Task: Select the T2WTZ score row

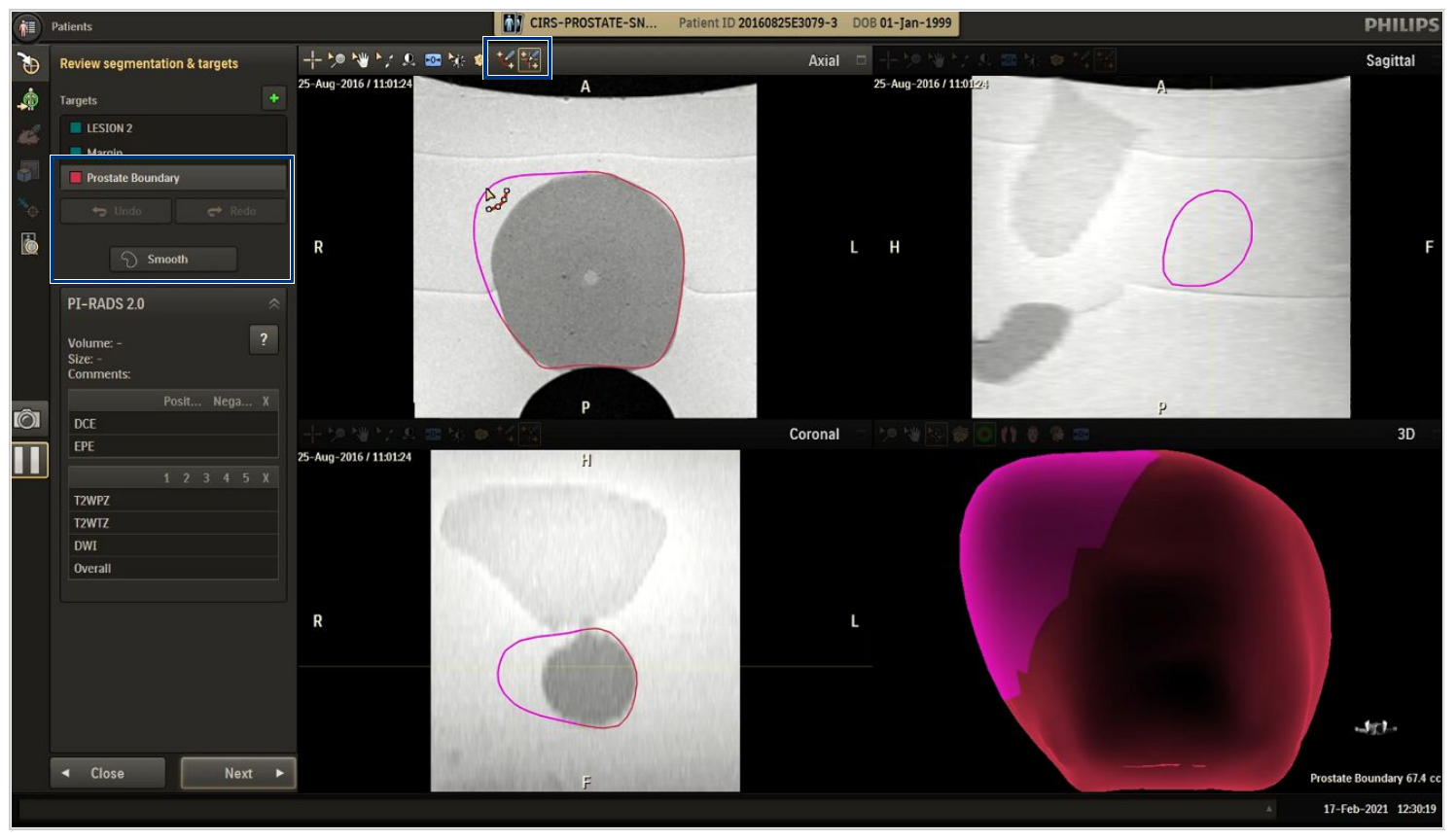Action: click(x=173, y=523)
